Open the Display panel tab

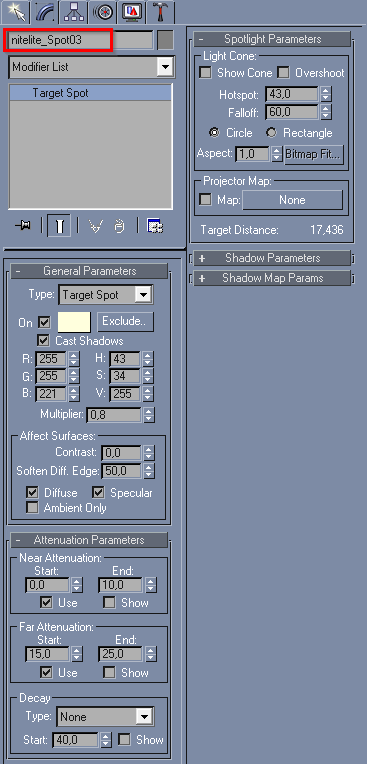click(x=132, y=12)
